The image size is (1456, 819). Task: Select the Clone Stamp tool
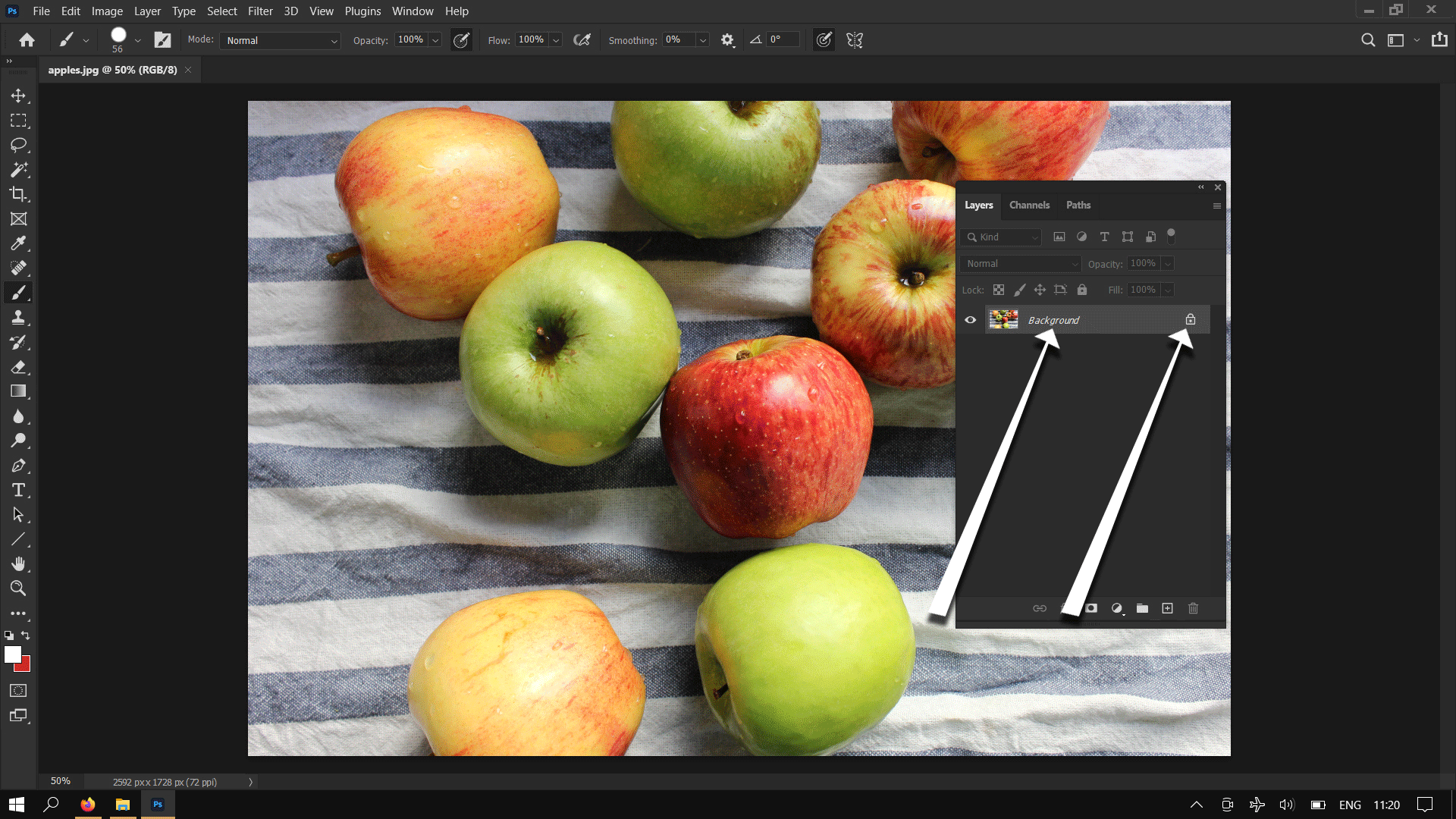[18, 318]
